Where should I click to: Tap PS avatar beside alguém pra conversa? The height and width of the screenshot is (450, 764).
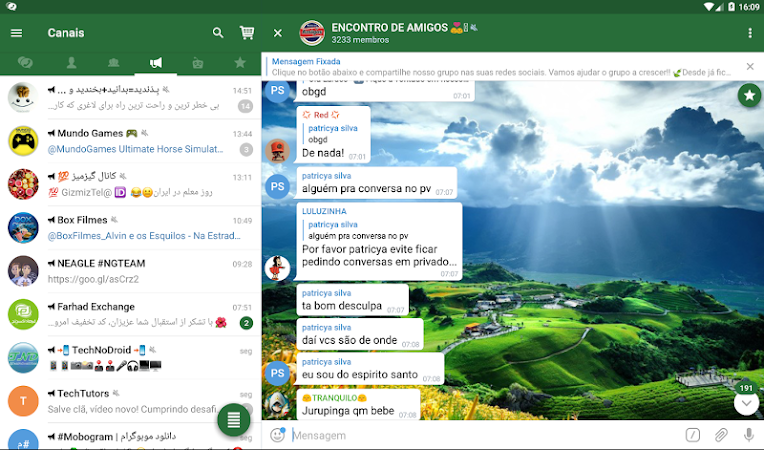click(277, 186)
